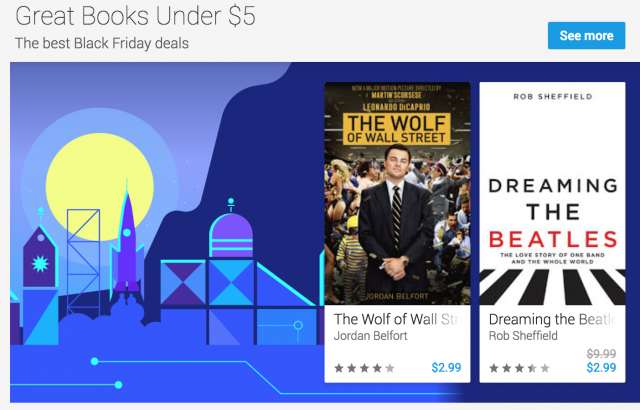
Task: Click star rating on Dreaming the Beatles card
Action: tap(519, 368)
